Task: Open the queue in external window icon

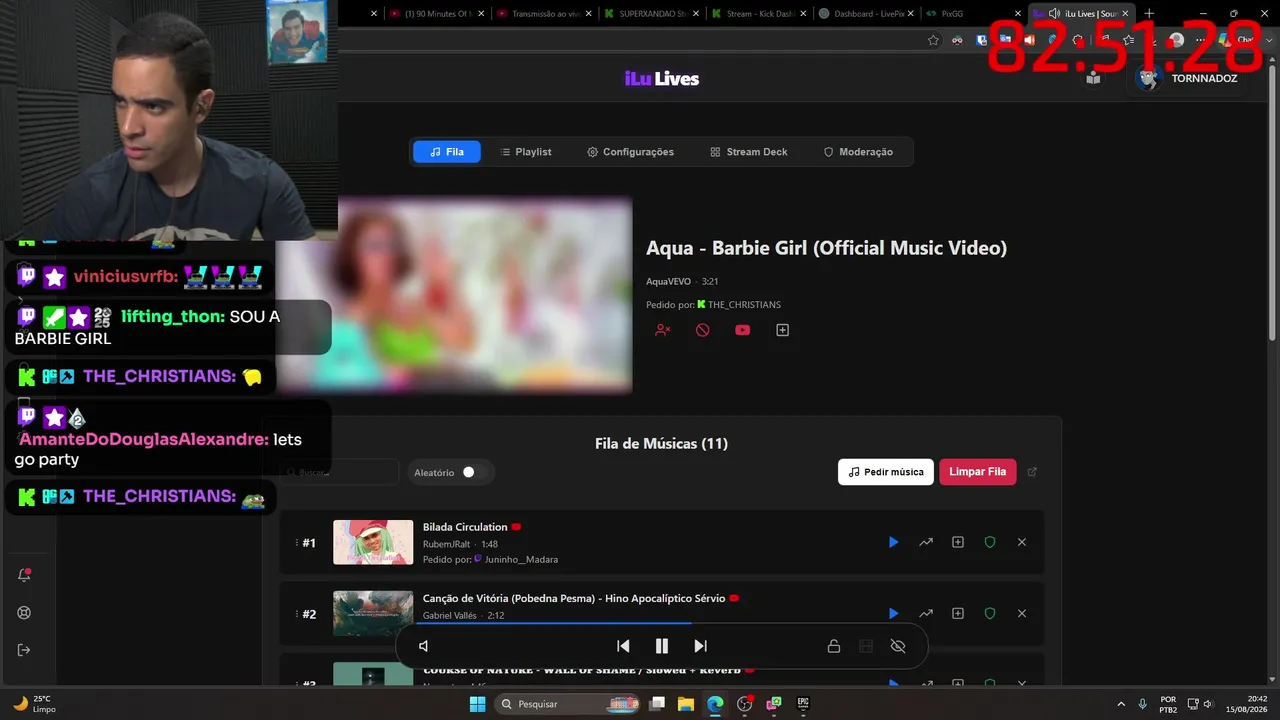Action: (x=1033, y=472)
